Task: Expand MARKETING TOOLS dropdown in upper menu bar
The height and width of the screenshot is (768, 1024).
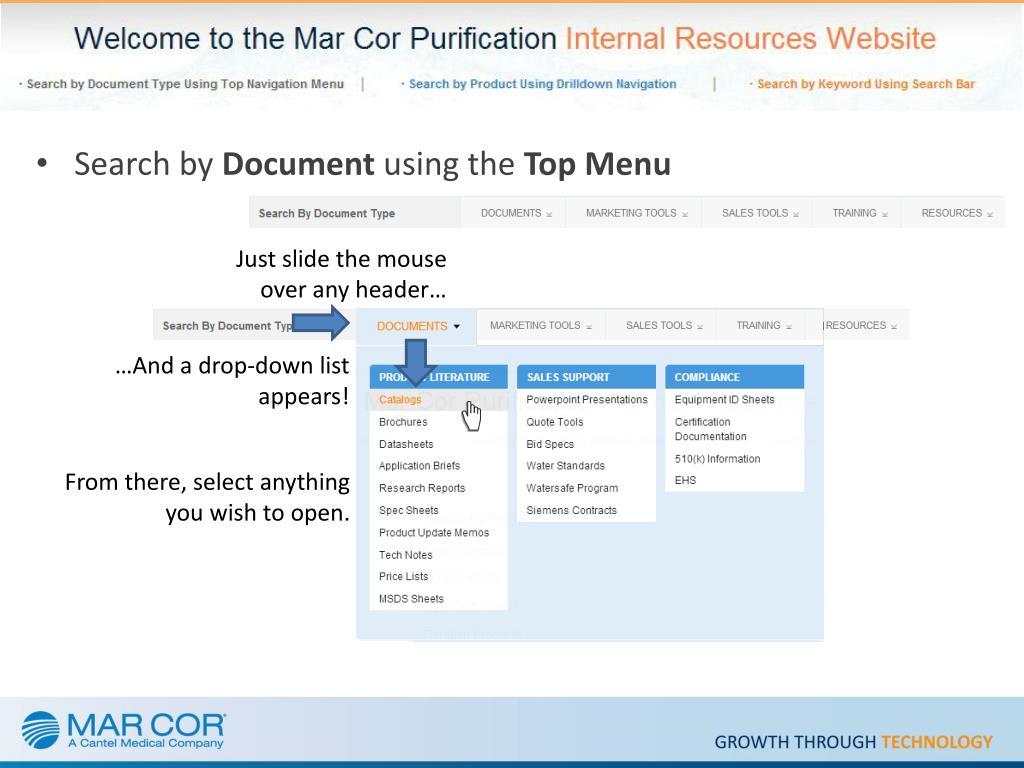Action: 637,213
